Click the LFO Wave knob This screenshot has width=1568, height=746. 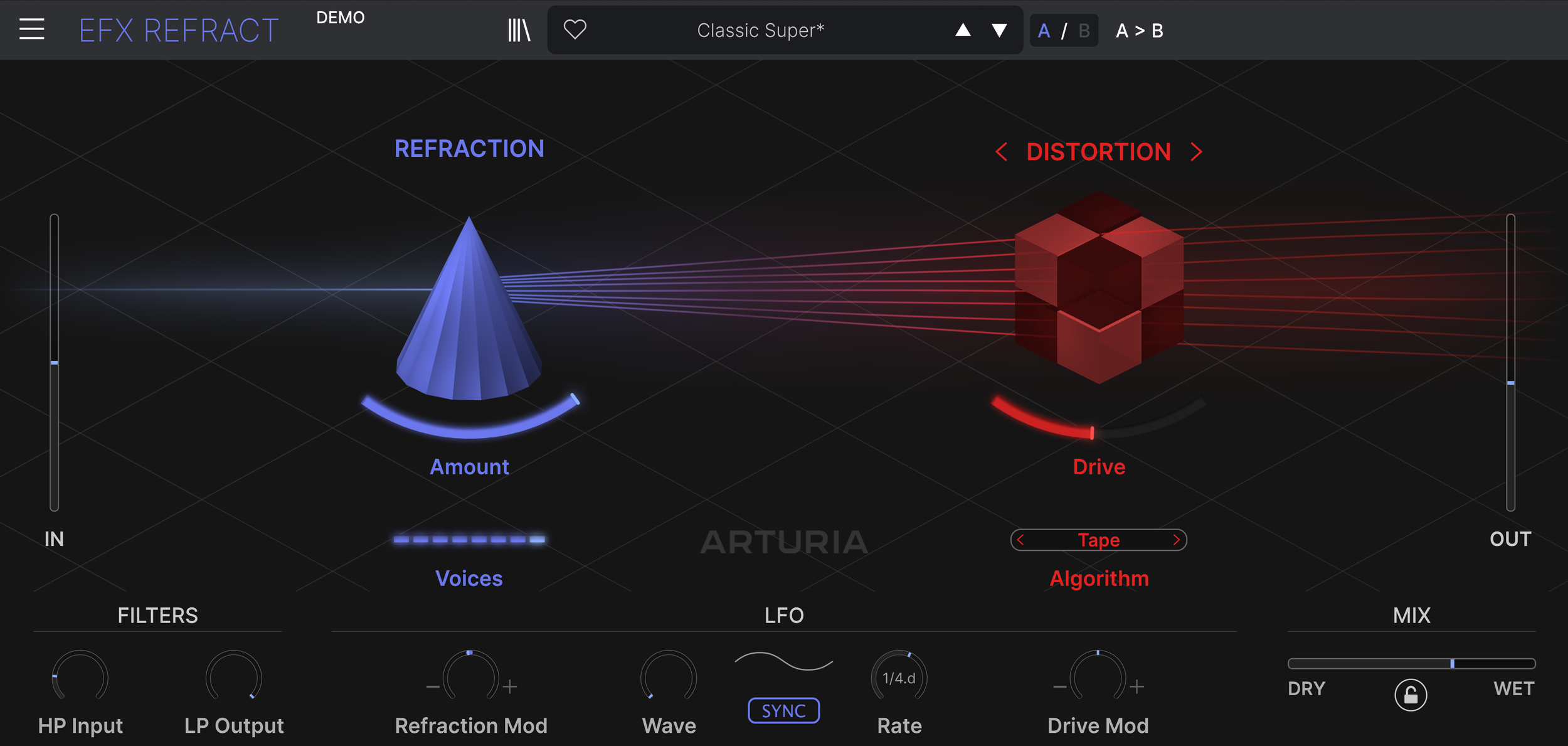[669, 676]
